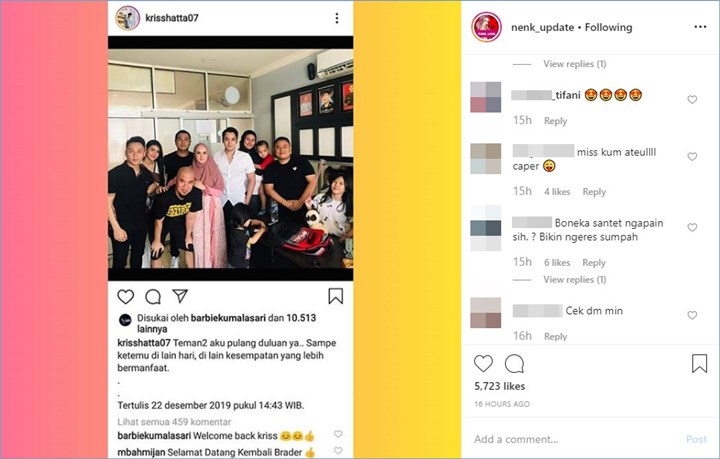
Task: Open more options next to nenk_update Following
Action: (x=700, y=27)
